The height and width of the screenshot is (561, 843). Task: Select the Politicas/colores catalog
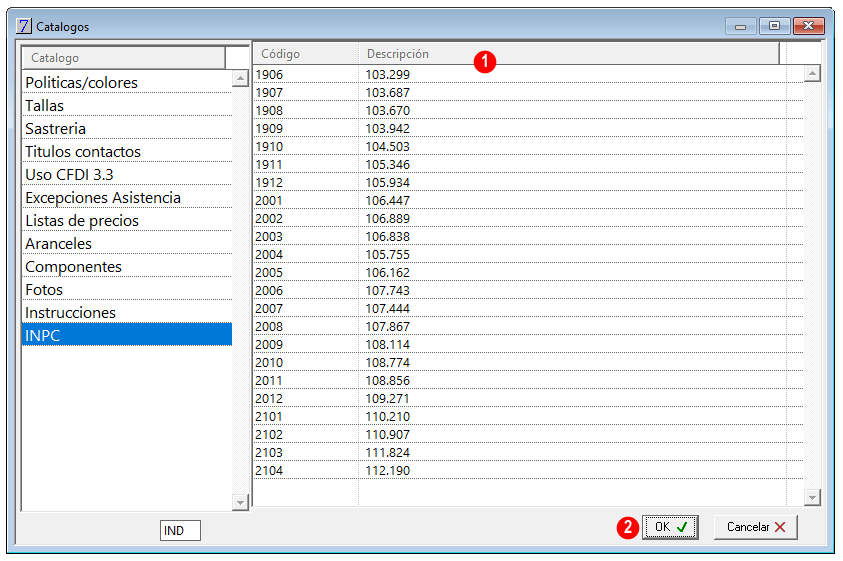coord(81,83)
